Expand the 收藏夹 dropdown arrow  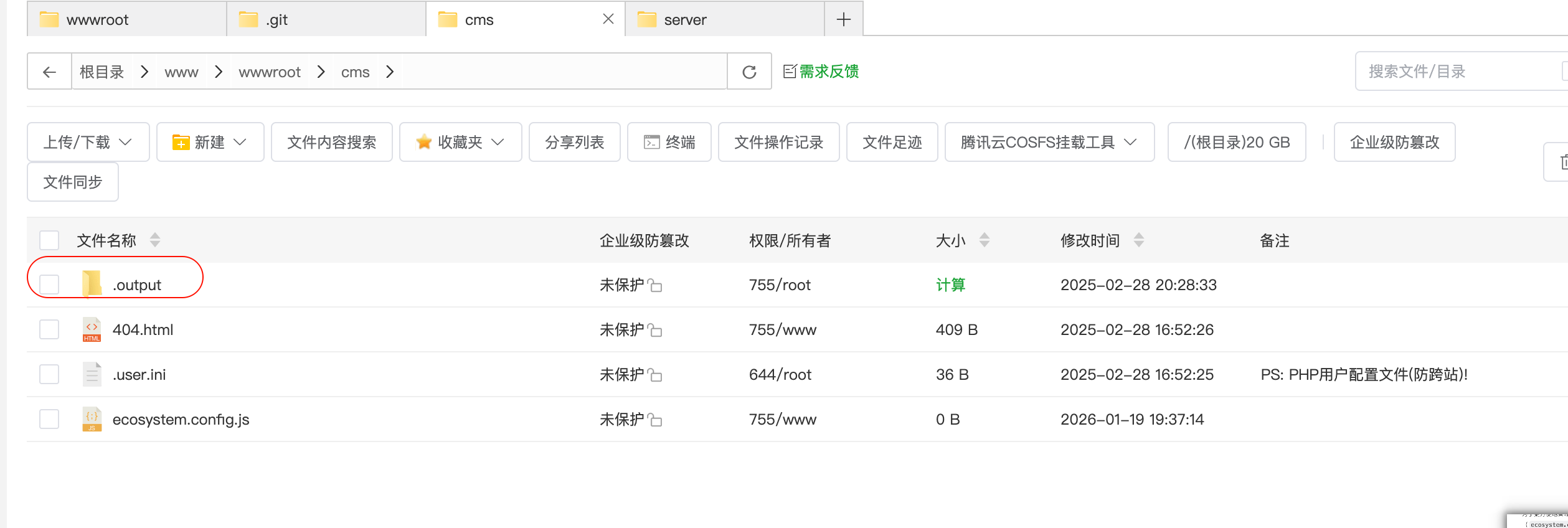coord(498,142)
